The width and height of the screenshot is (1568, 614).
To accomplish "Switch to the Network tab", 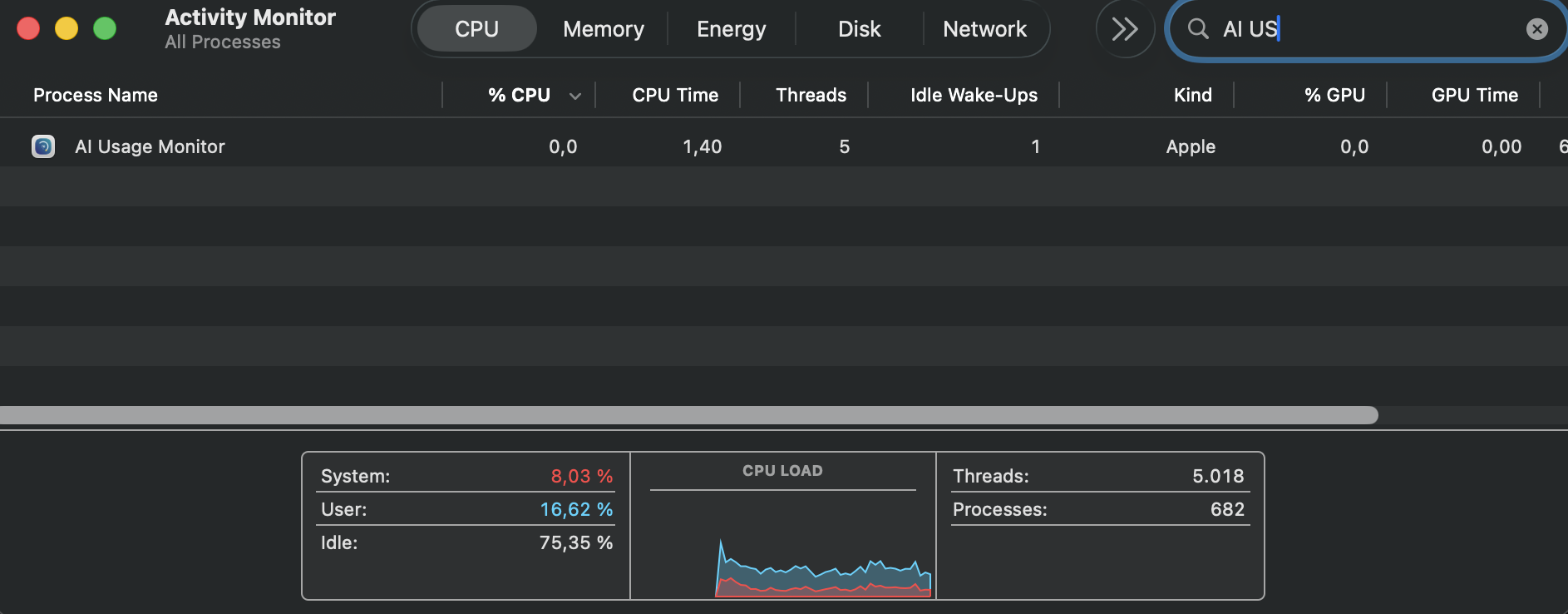I will [x=984, y=28].
